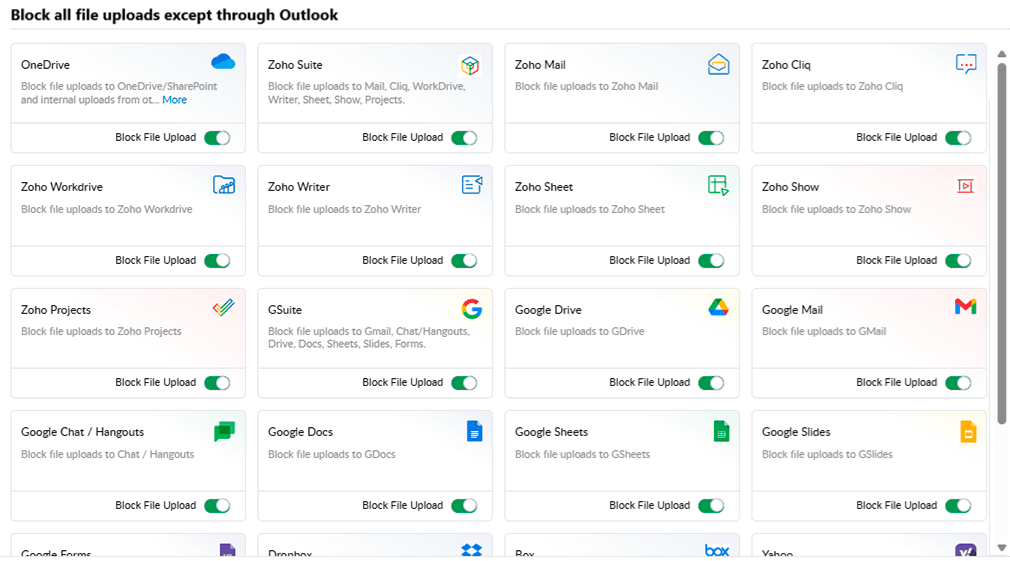Toggle Block File Upload for Zoho Show
The image size is (1010, 561).
click(x=958, y=261)
